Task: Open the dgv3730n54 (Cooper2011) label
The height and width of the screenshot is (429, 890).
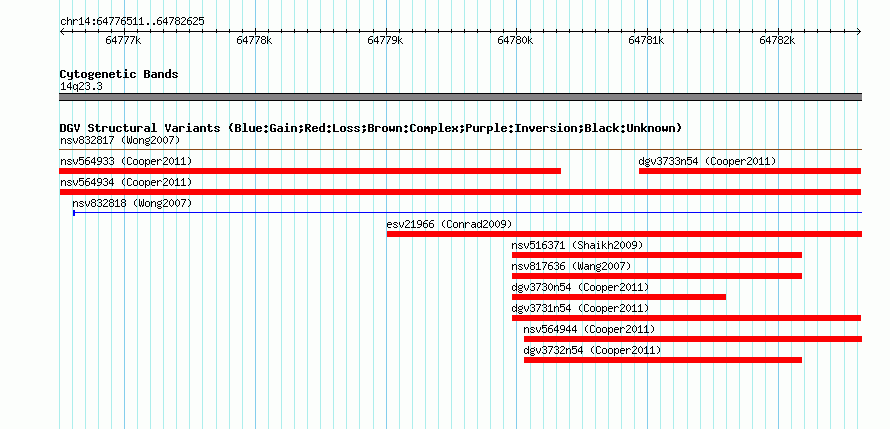Action: click(580, 287)
